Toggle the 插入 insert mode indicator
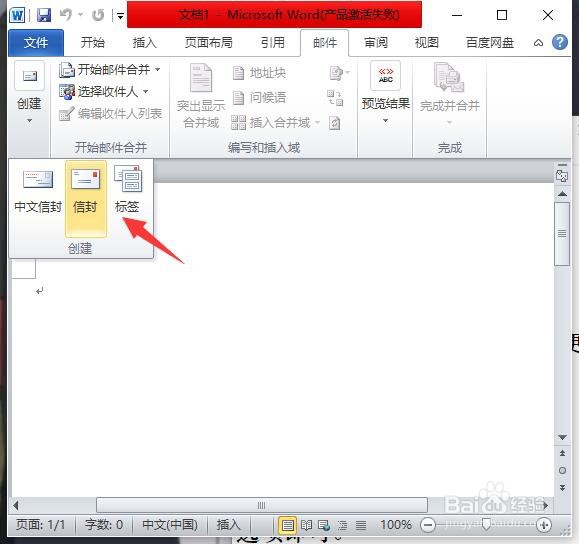 (x=228, y=524)
